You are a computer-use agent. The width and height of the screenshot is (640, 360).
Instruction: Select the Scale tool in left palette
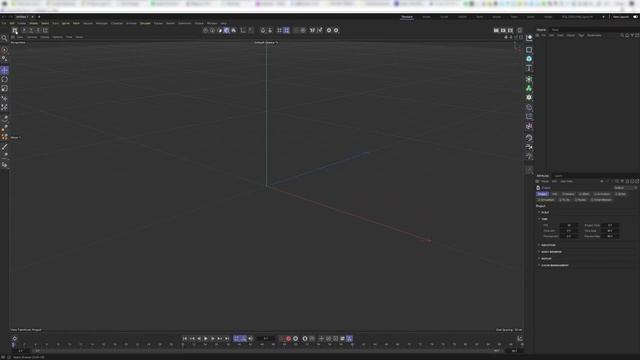4,89
